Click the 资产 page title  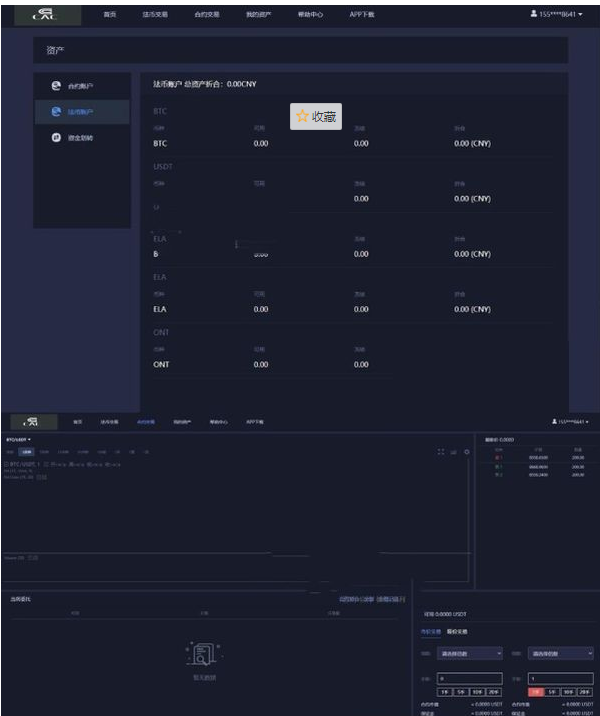[55, 50]
